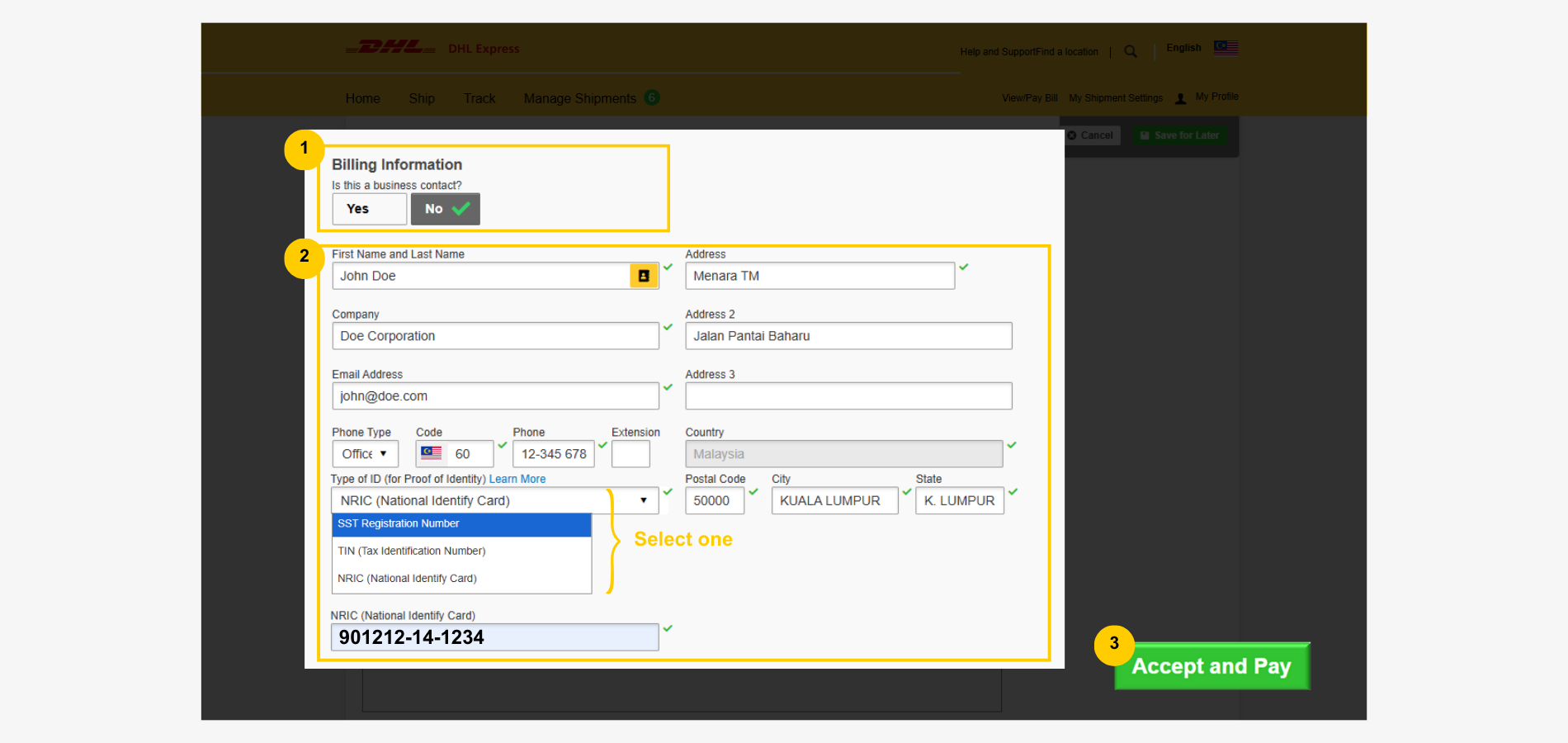
Task: Open the search magnifier icon
Action: click(x=1131, y=51)
